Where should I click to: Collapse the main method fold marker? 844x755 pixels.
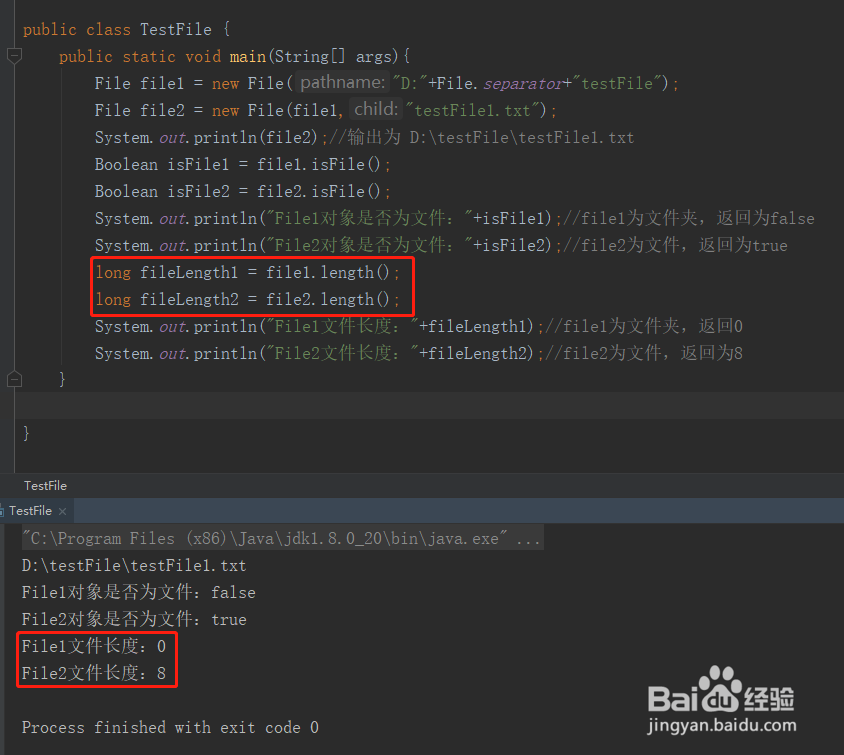[x=15, y=55]
